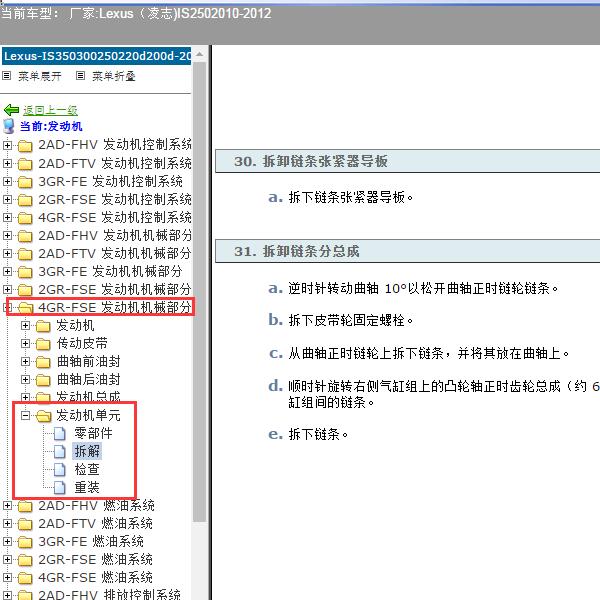Image resolution: width=600 pixels, height=600 pixels.
Task: Click sidebar scrollbar up arrow
Action: (199, 55)
